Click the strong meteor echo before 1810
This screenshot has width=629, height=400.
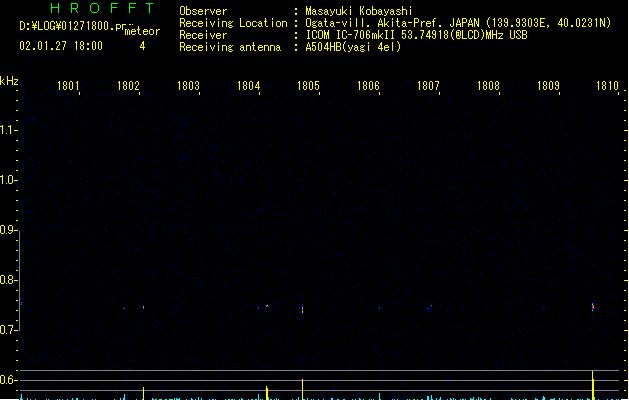[592, 307]
